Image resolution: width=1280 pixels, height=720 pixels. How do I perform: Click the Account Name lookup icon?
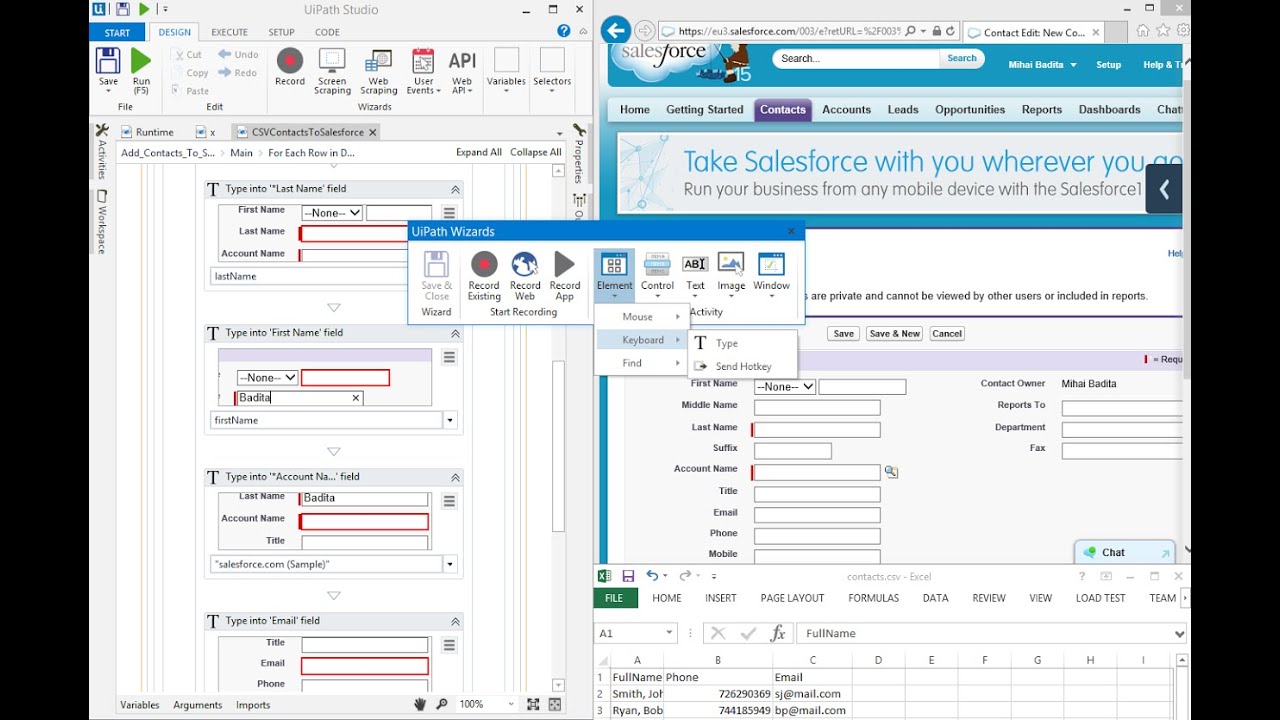click(x=891, y=472)
